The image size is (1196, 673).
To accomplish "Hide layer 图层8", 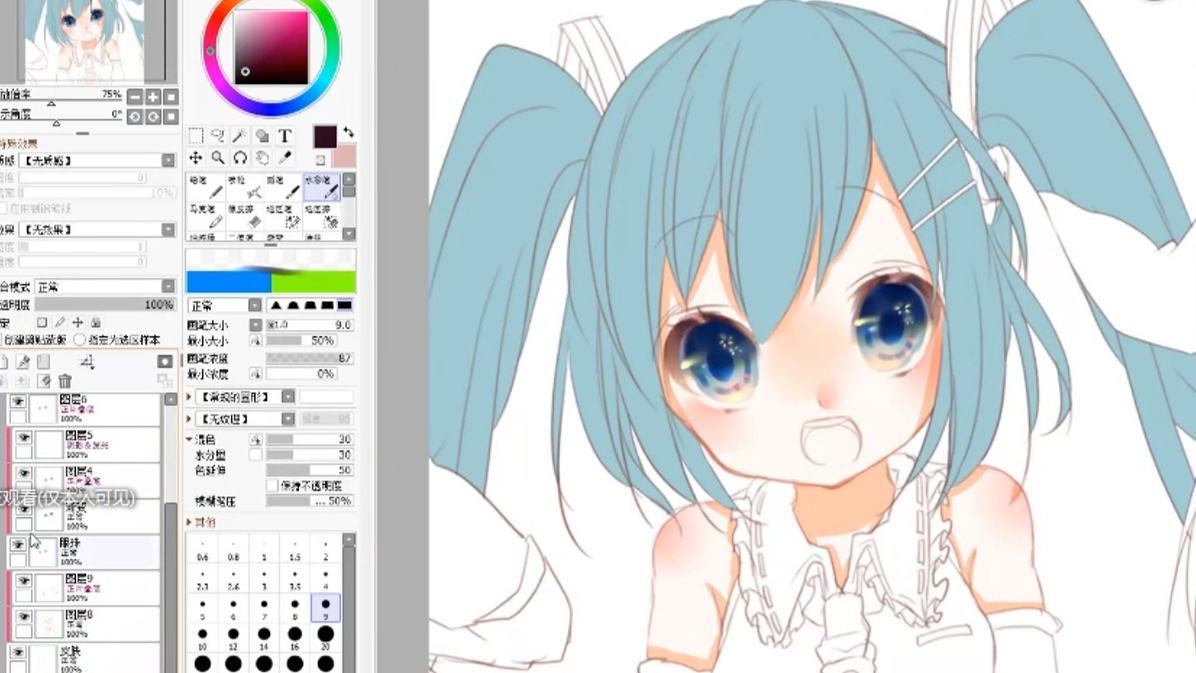I will pos(24,617).
